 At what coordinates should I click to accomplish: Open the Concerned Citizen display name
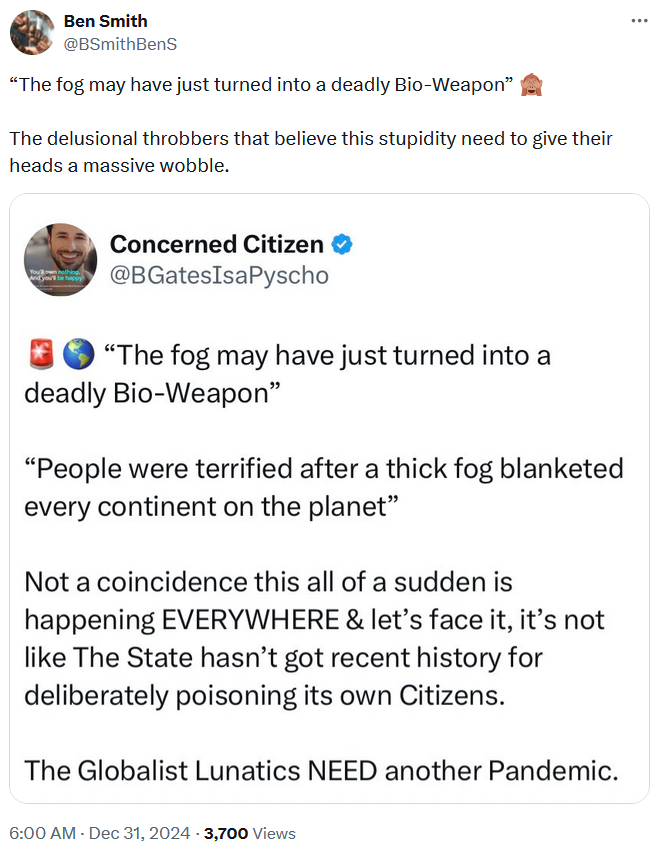click(x=216, y=244)
